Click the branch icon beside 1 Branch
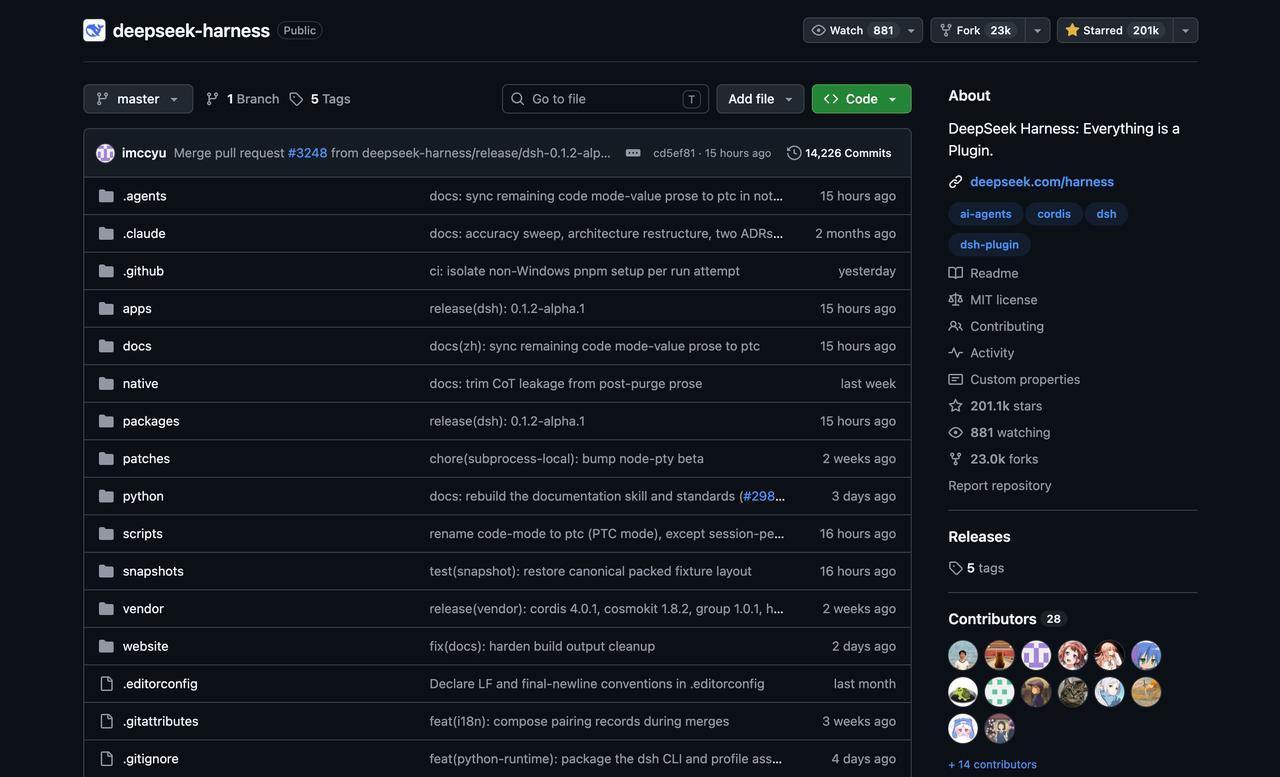Image resolution: width=1280 pixels, height=777 pixels. coord(212,99)
